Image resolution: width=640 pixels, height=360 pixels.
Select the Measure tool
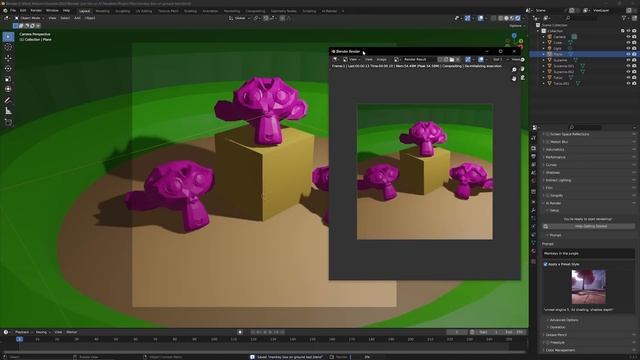[8, 111]
